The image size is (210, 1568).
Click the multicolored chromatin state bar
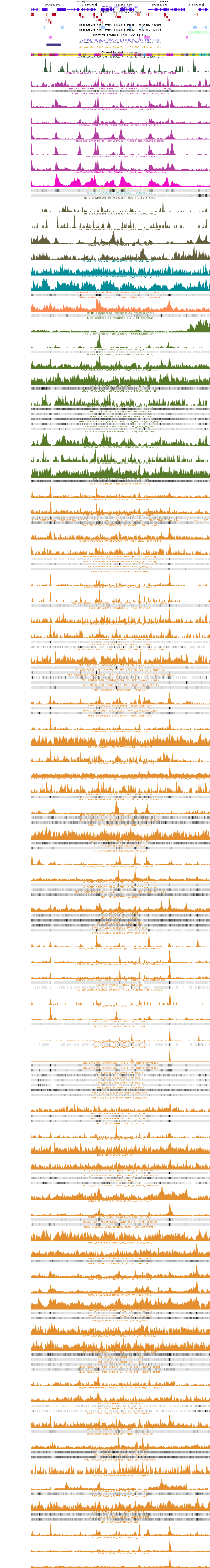[x=120, y=55]
